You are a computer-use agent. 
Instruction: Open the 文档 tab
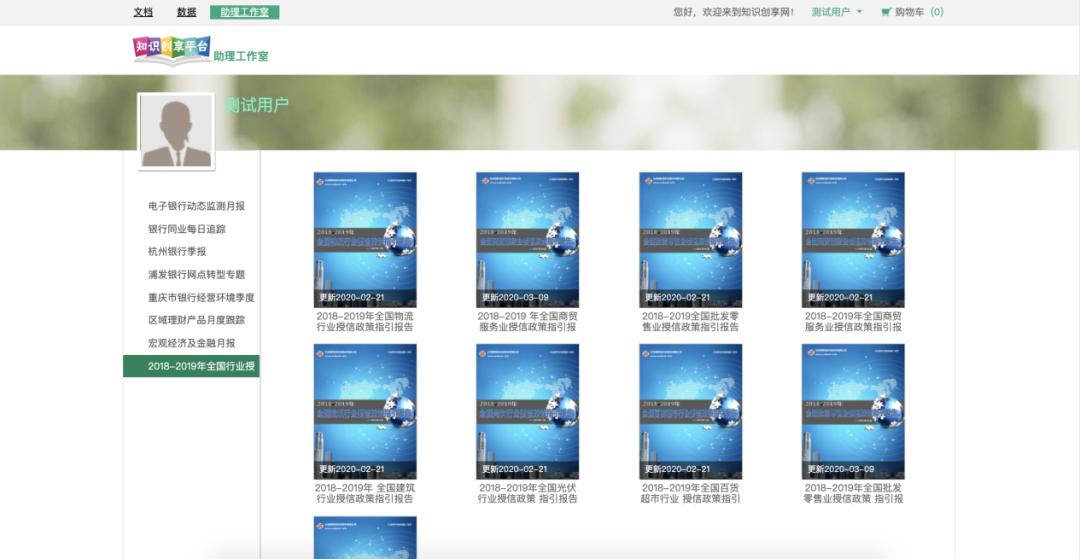(x=143, y=12)
